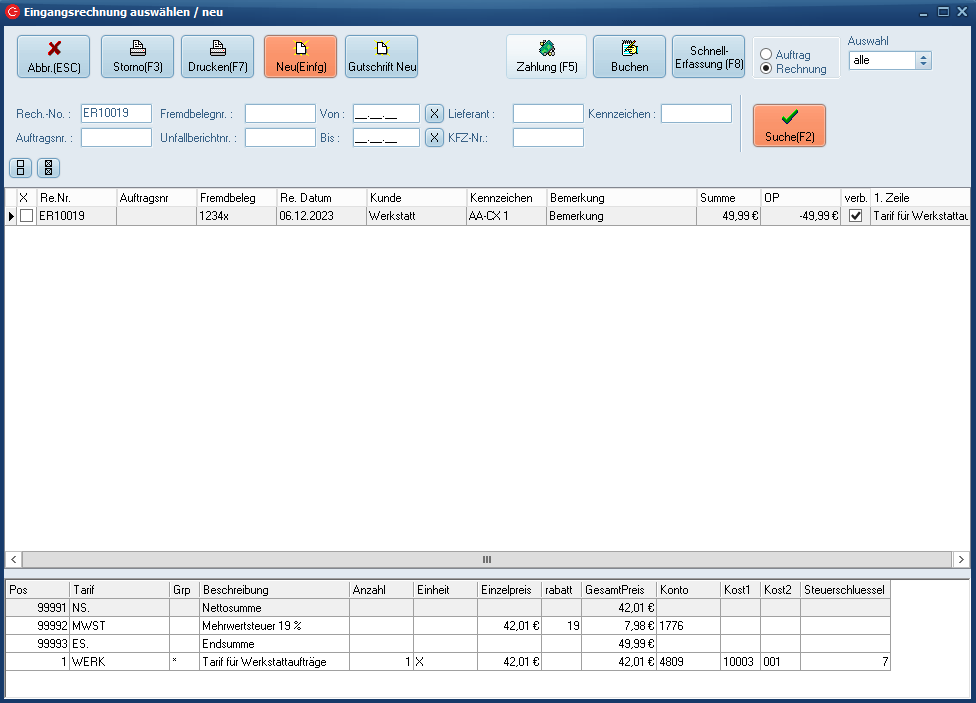Click the Storno(F3) printer icon button

(137, 57)
